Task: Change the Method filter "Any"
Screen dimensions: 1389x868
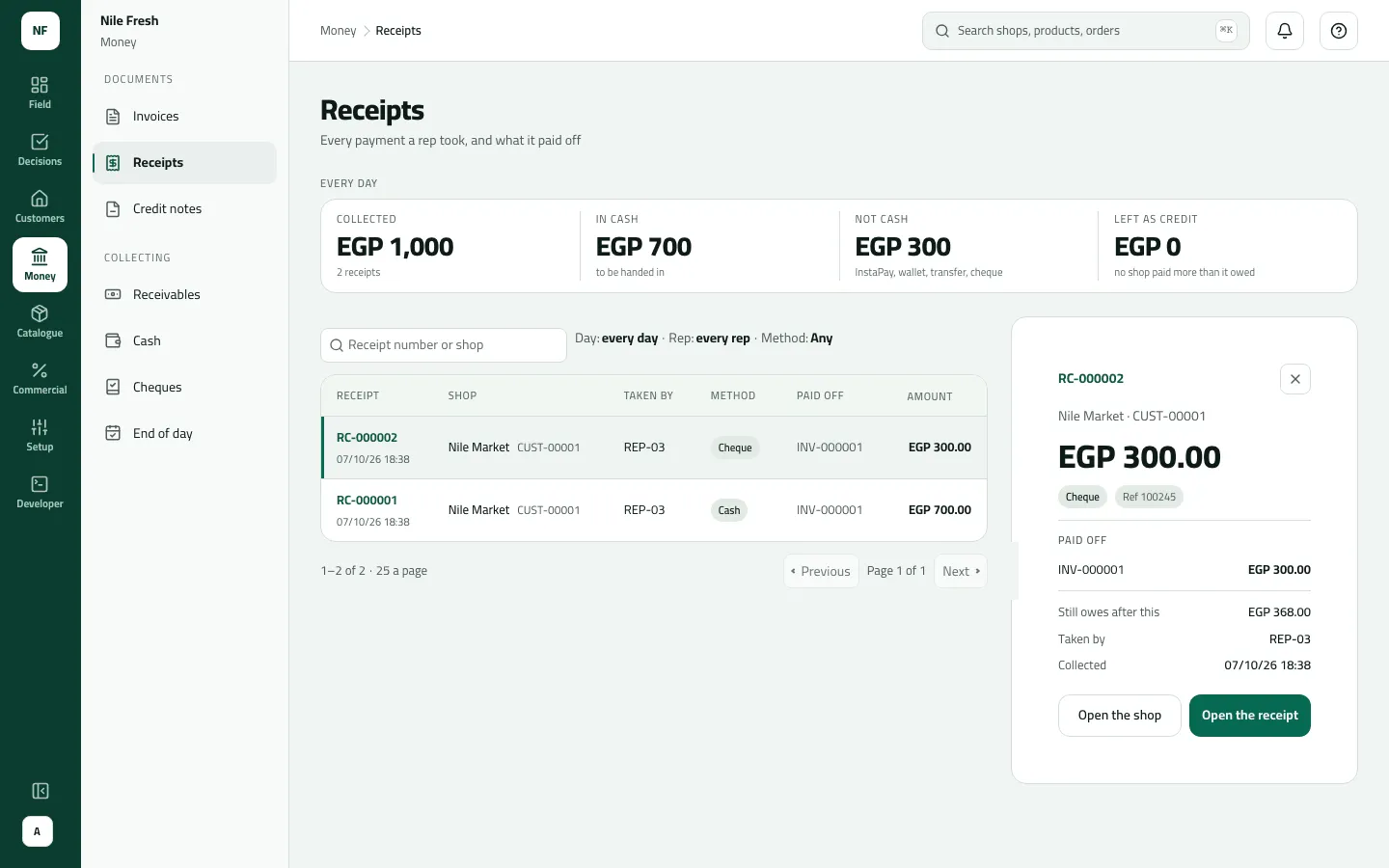Action: point(821,339)
